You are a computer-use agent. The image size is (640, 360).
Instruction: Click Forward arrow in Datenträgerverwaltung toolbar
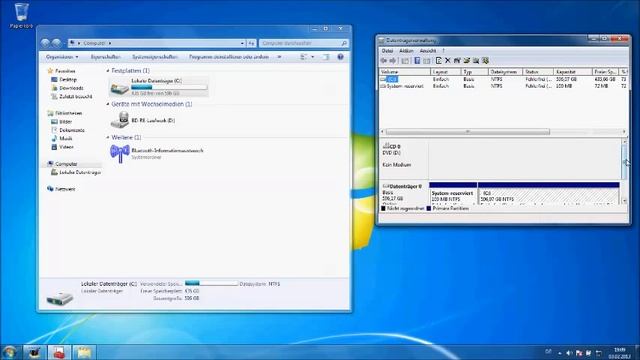point(393,61)
